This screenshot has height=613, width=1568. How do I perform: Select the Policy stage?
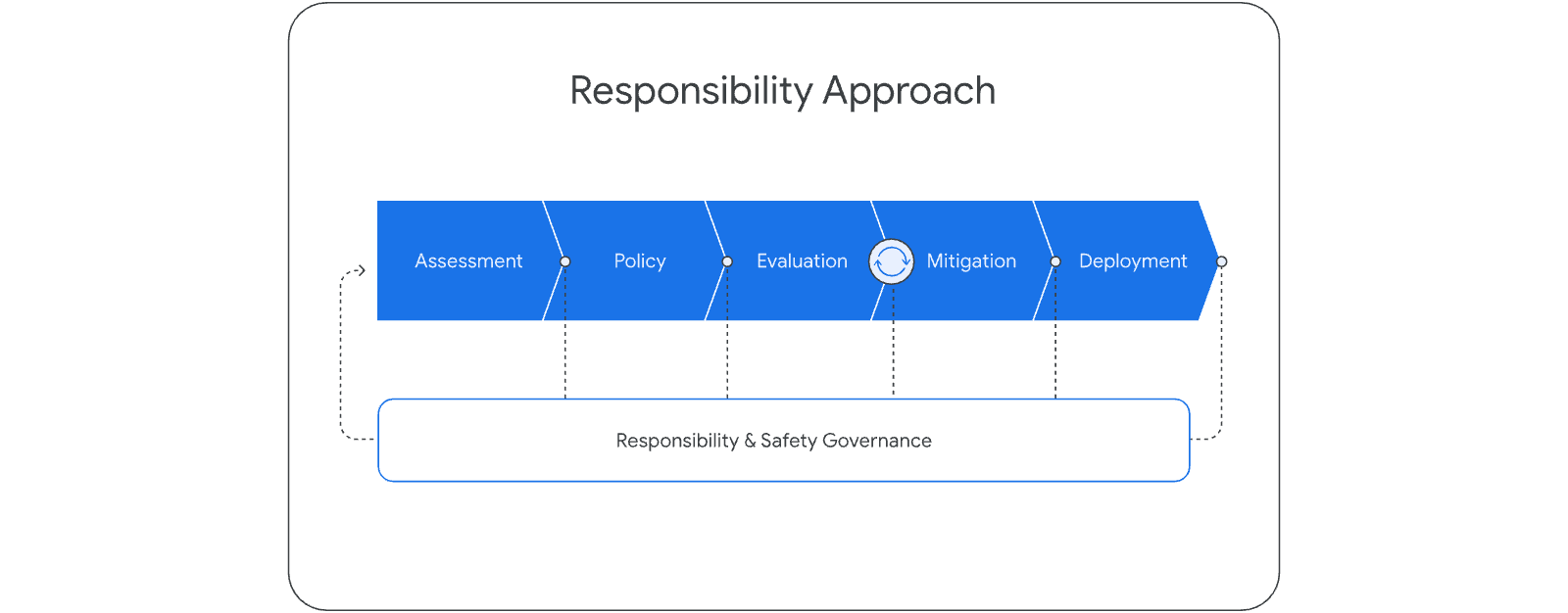[640, 260]
